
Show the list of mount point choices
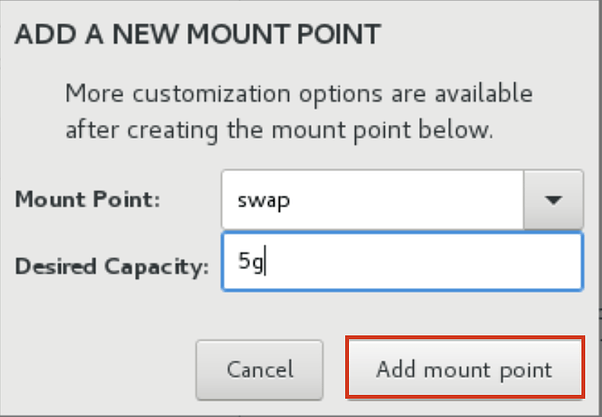pos(553,200)
